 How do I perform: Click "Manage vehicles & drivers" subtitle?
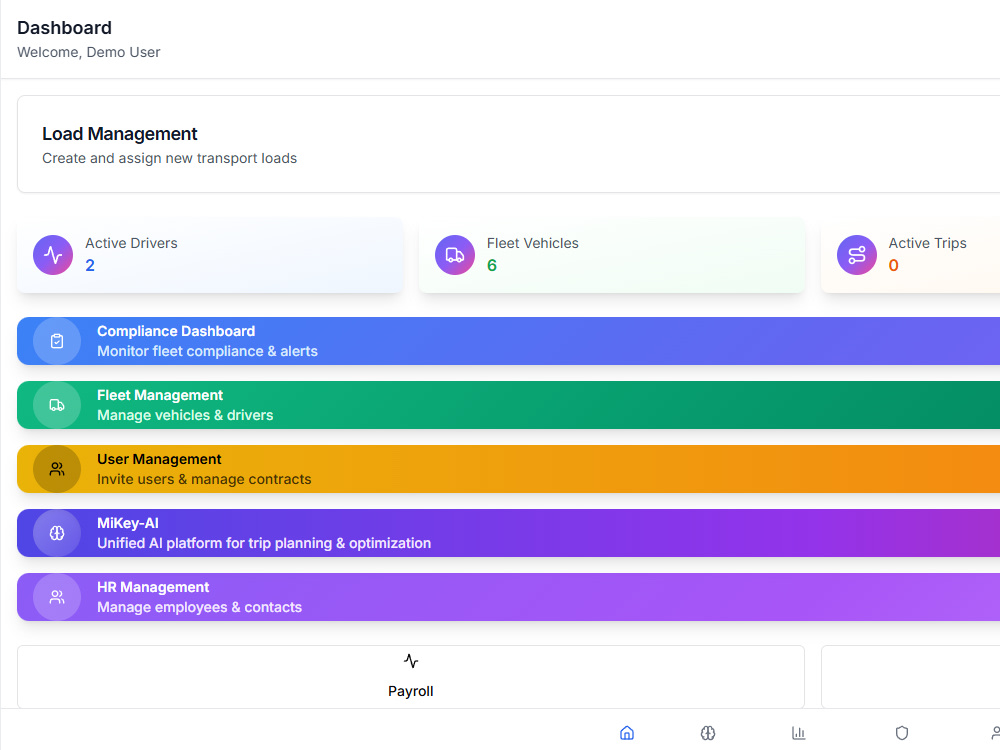pyautogui.click(x=185, y=415)
